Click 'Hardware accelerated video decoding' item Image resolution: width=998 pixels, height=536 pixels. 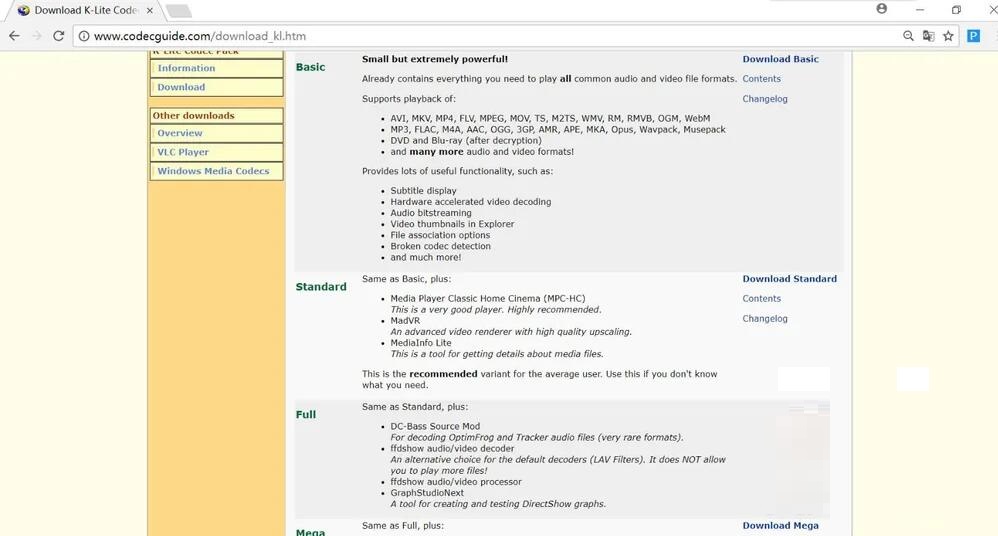click(470, 202)
